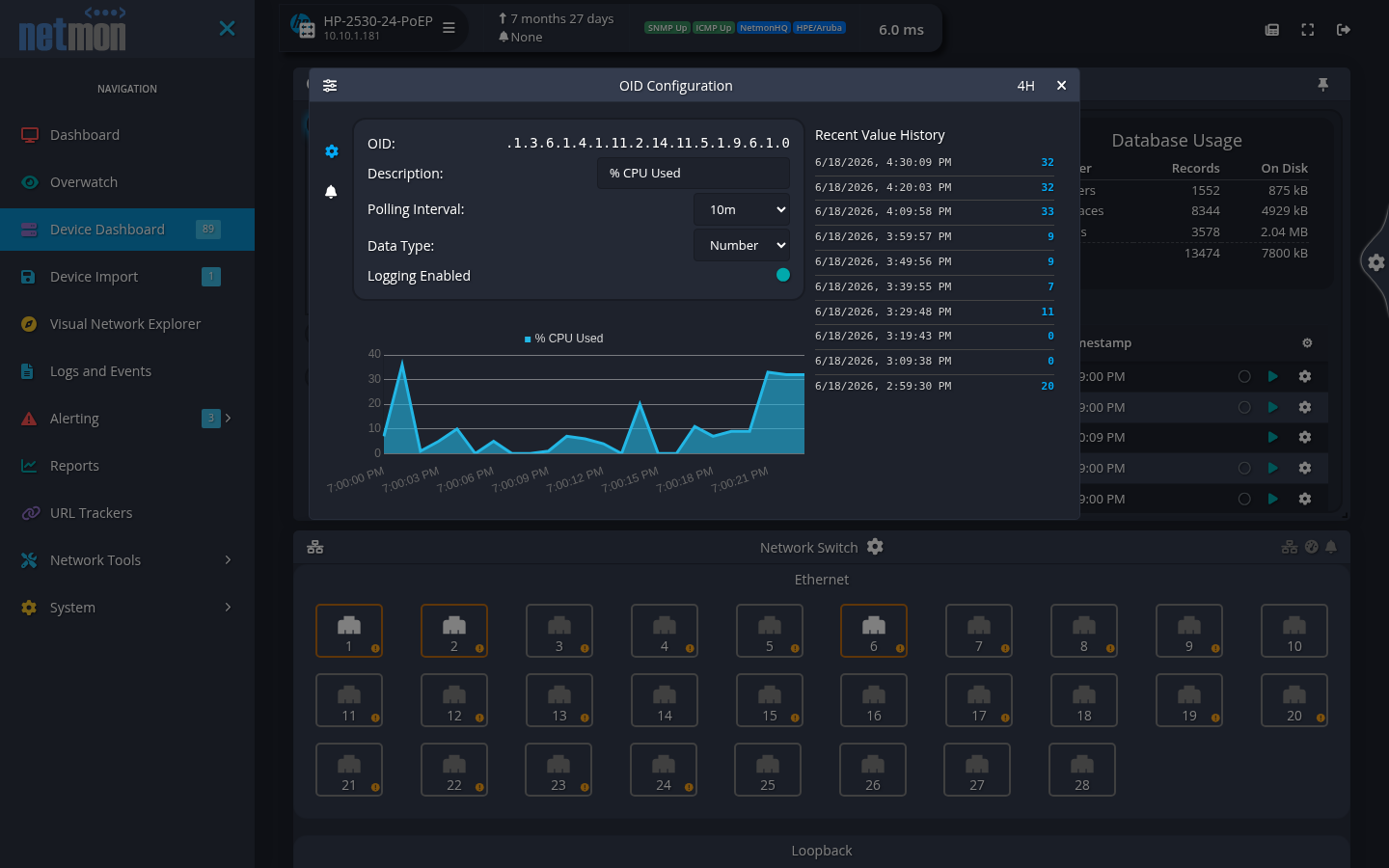The image size is (1389, 868).
Task: Click the 6.0 ms latency value
Action: (901, 30)
